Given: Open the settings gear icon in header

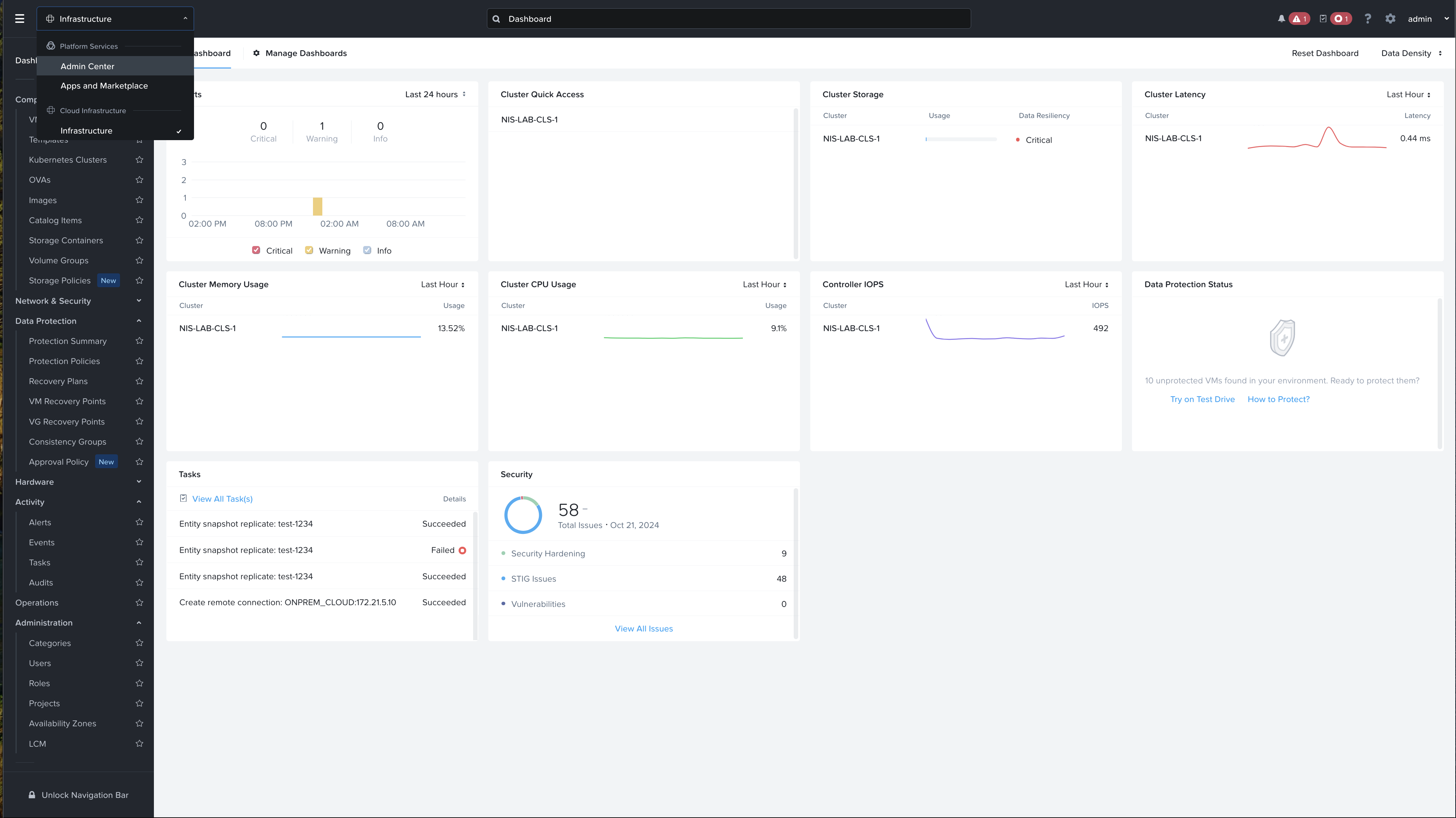Looking at the screenshot, I should click(1390, 19).
